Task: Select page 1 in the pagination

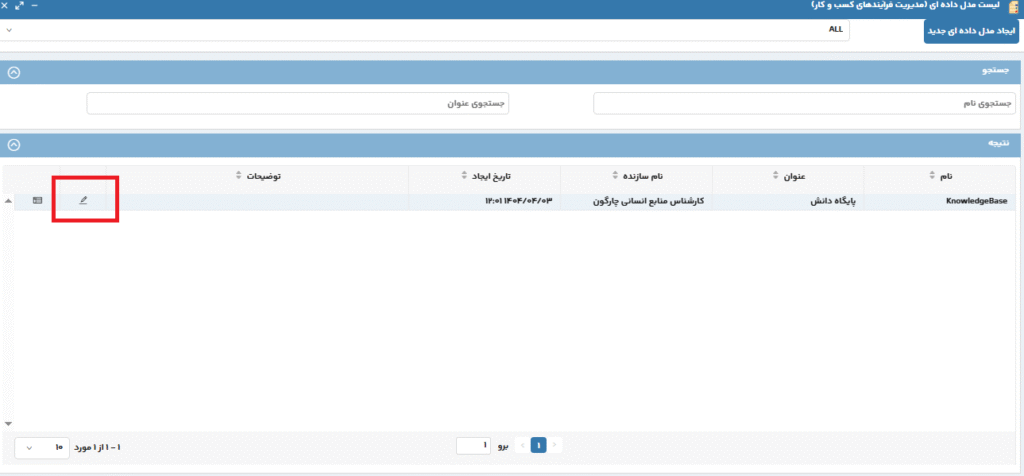Action: click(x=538, y=445)
